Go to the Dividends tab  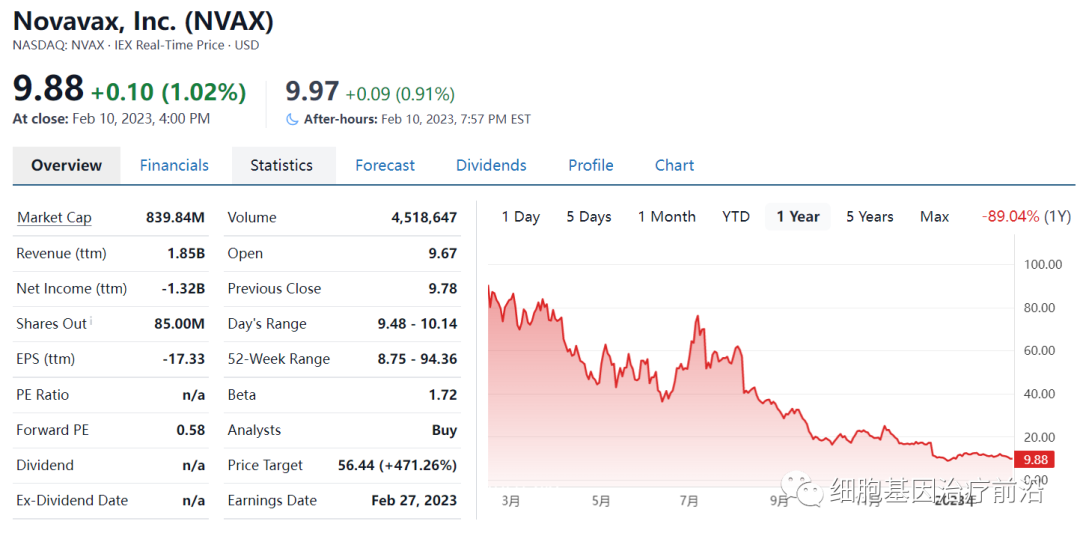coord(491,165)
